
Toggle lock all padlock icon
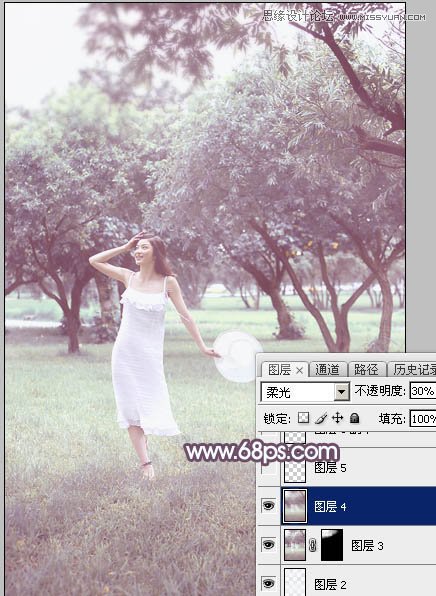tap(354, 418)
